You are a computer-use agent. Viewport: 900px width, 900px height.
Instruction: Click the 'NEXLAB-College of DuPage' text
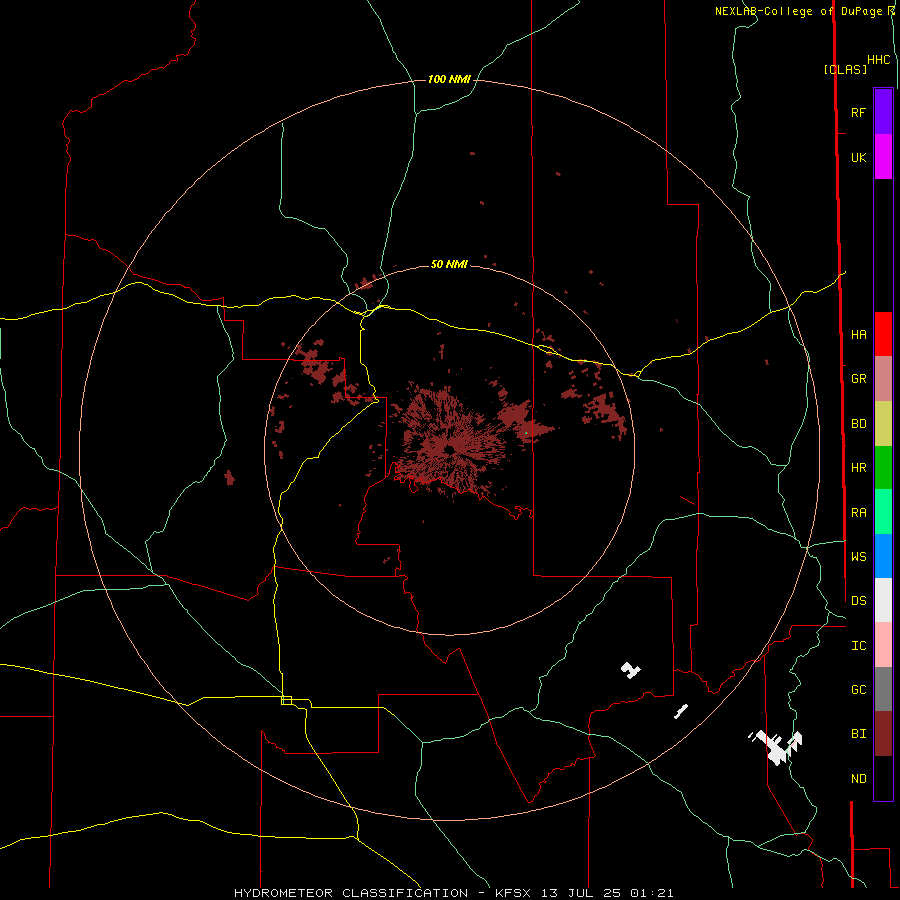click(x=798, y=11)
